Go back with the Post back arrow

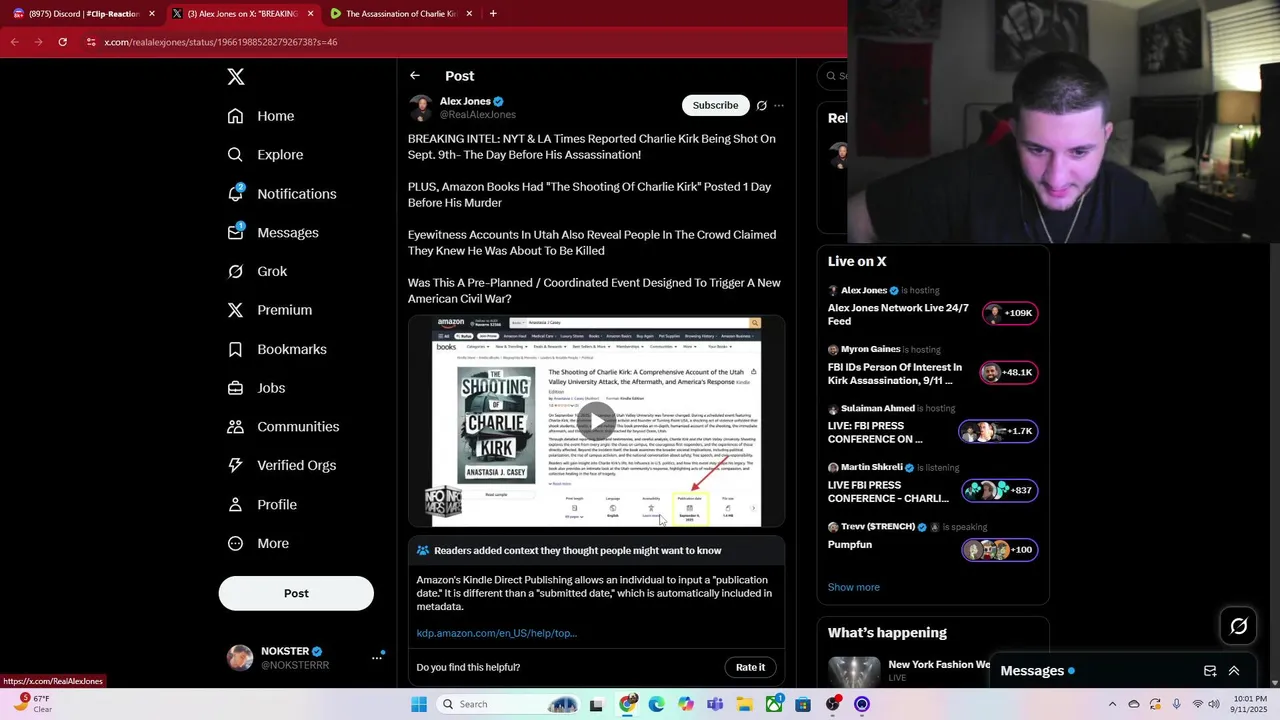[415, 76]
